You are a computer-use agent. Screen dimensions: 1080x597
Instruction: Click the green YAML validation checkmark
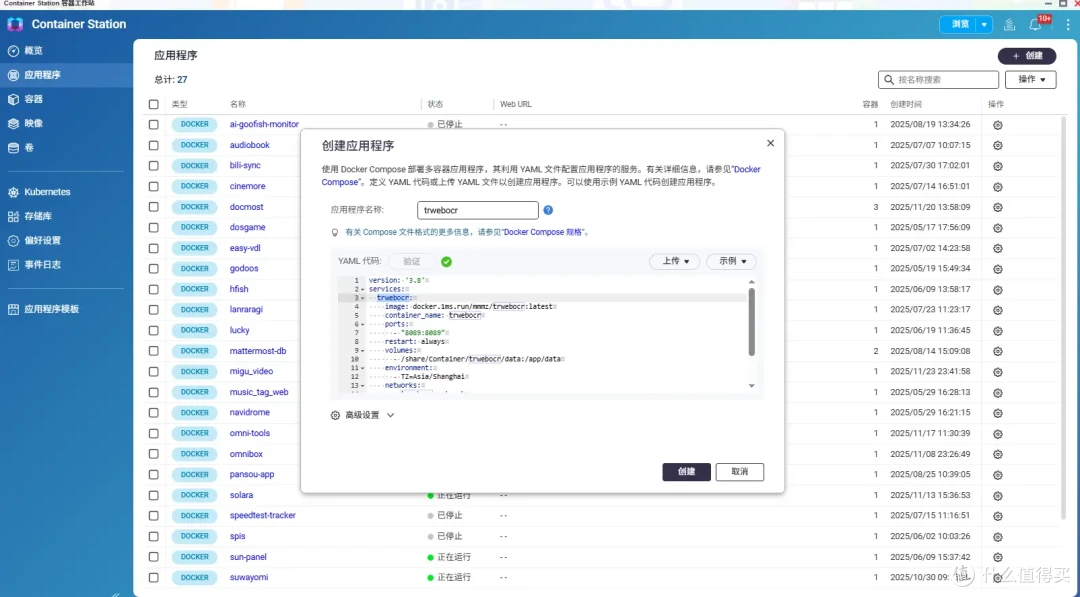pyautogui.click(x=446, y=262)
